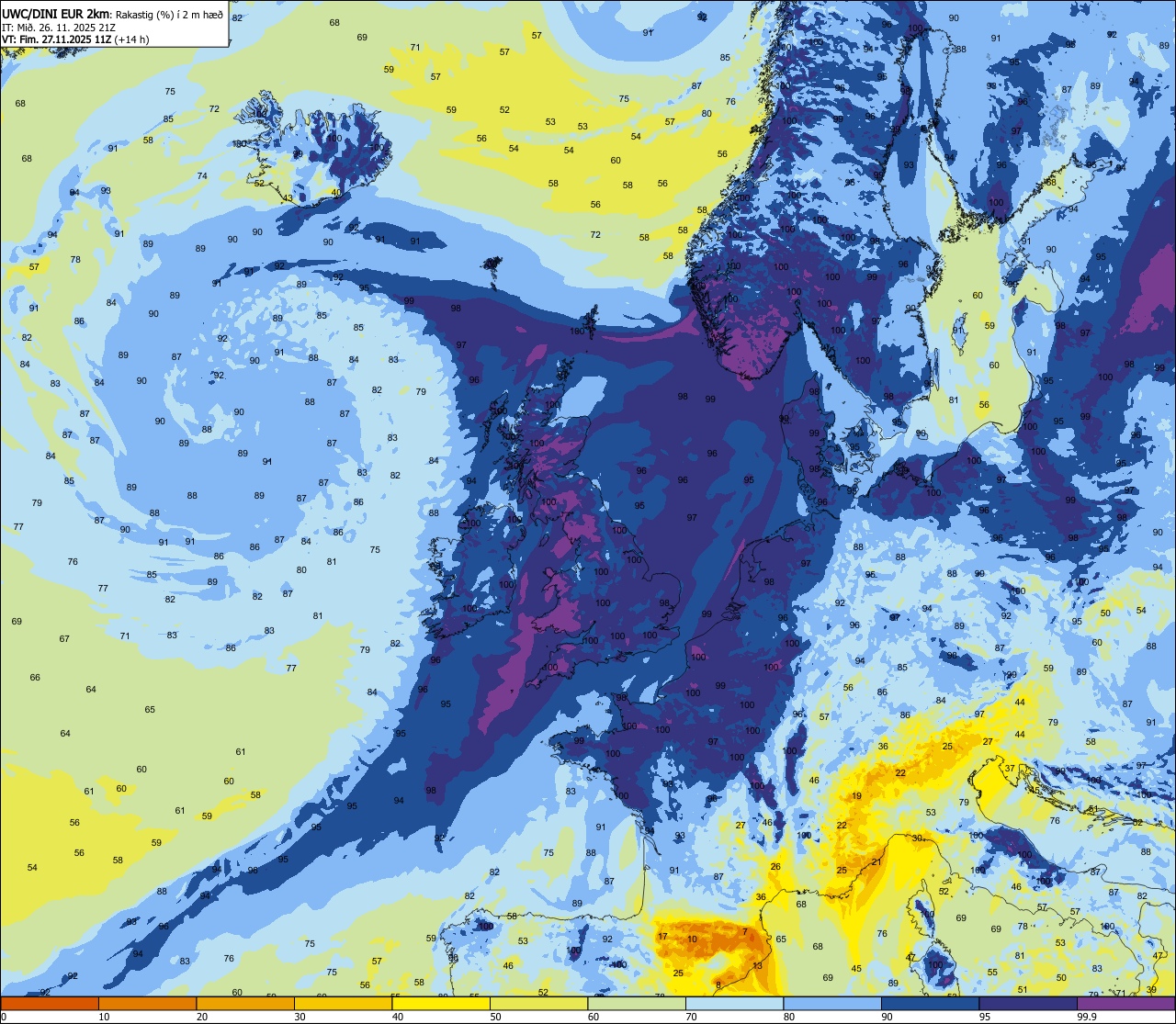Click the purple legend swatch above 99.9
The image size is (1176, 1024).
coord(1125,1004)
